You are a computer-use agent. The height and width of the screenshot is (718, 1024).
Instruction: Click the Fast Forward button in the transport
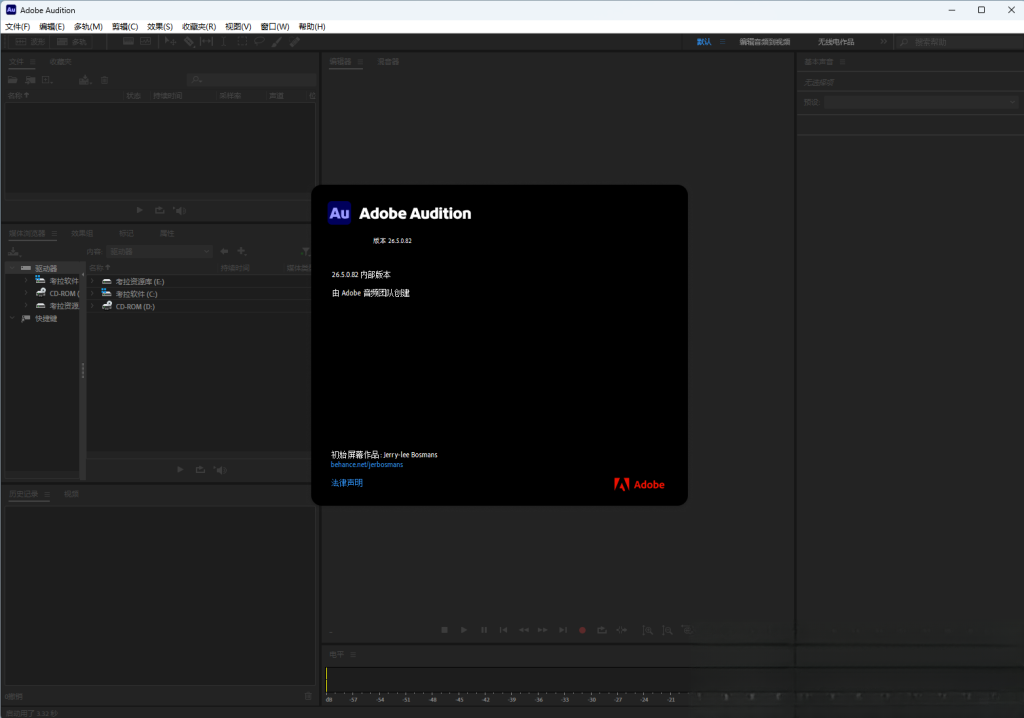coord(543,630)
